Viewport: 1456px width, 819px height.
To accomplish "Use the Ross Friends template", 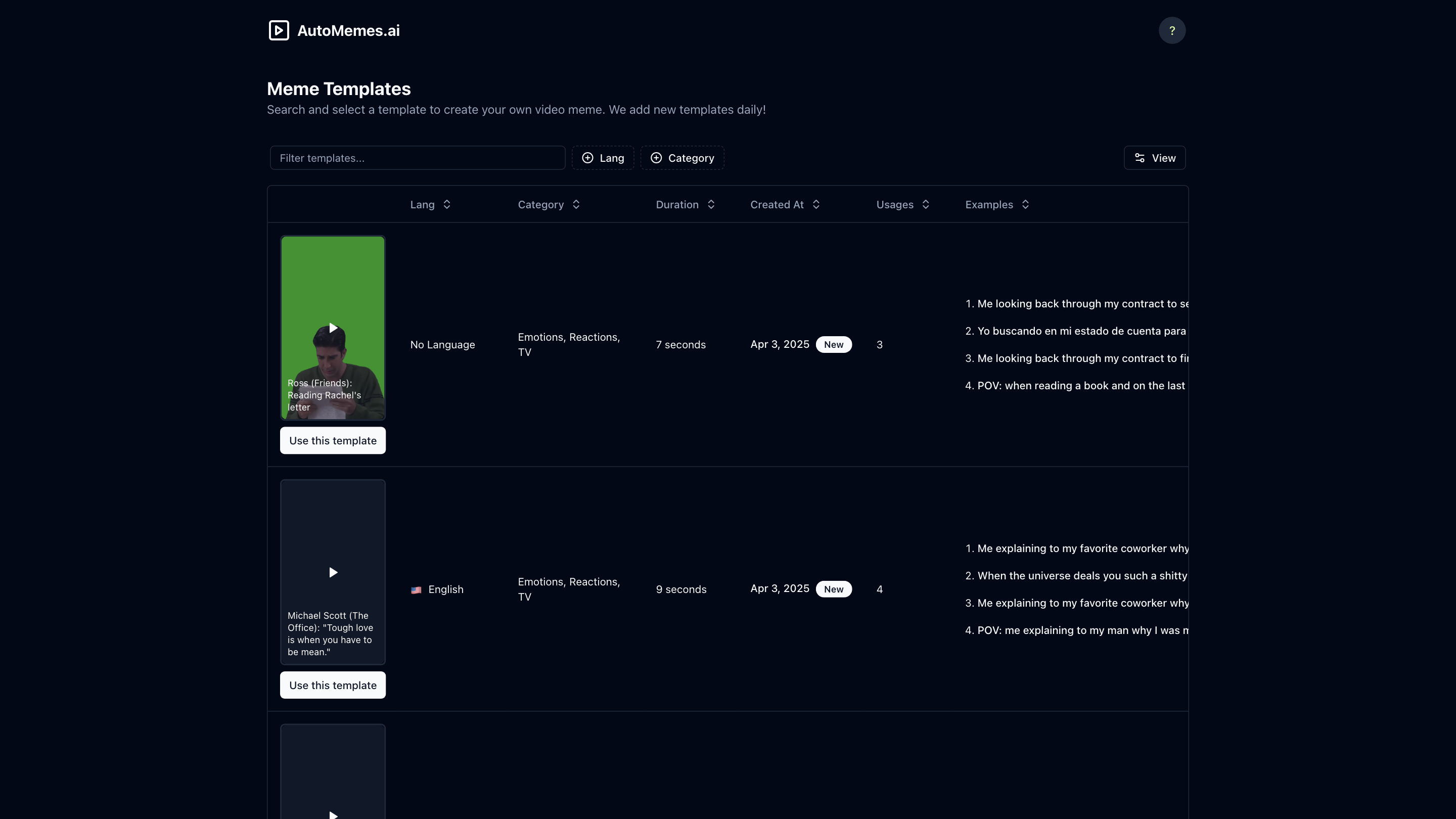I will coord(333,440).
